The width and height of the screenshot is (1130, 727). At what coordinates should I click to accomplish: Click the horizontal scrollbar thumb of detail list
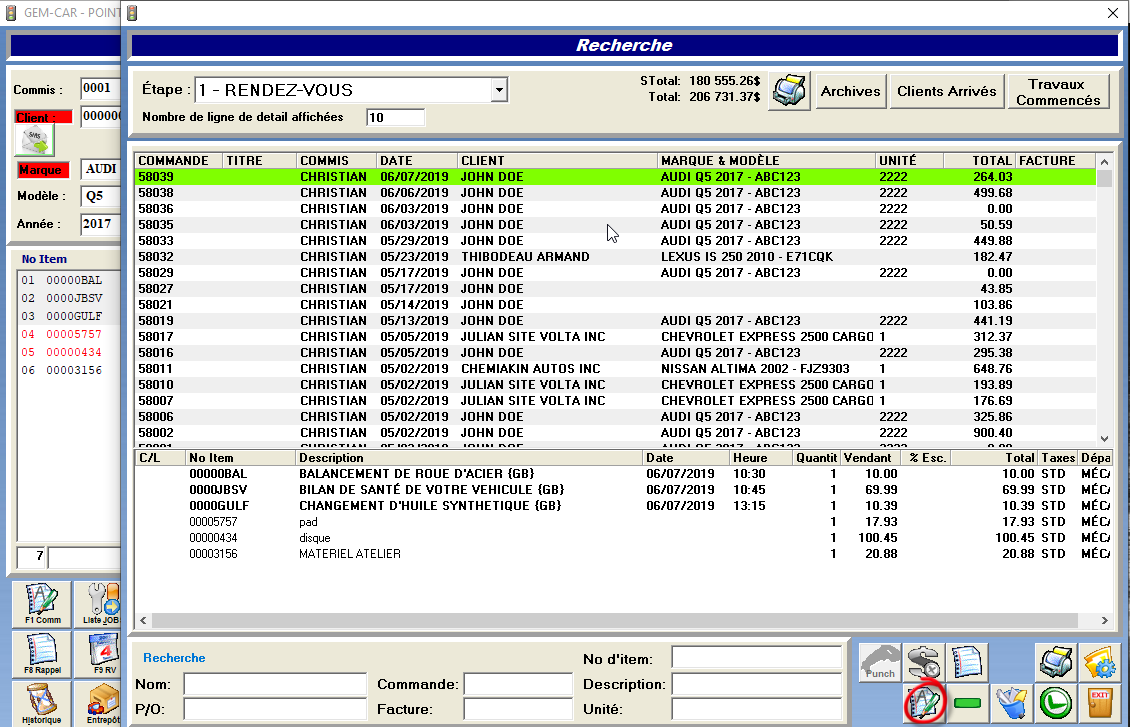pos(615,620)
